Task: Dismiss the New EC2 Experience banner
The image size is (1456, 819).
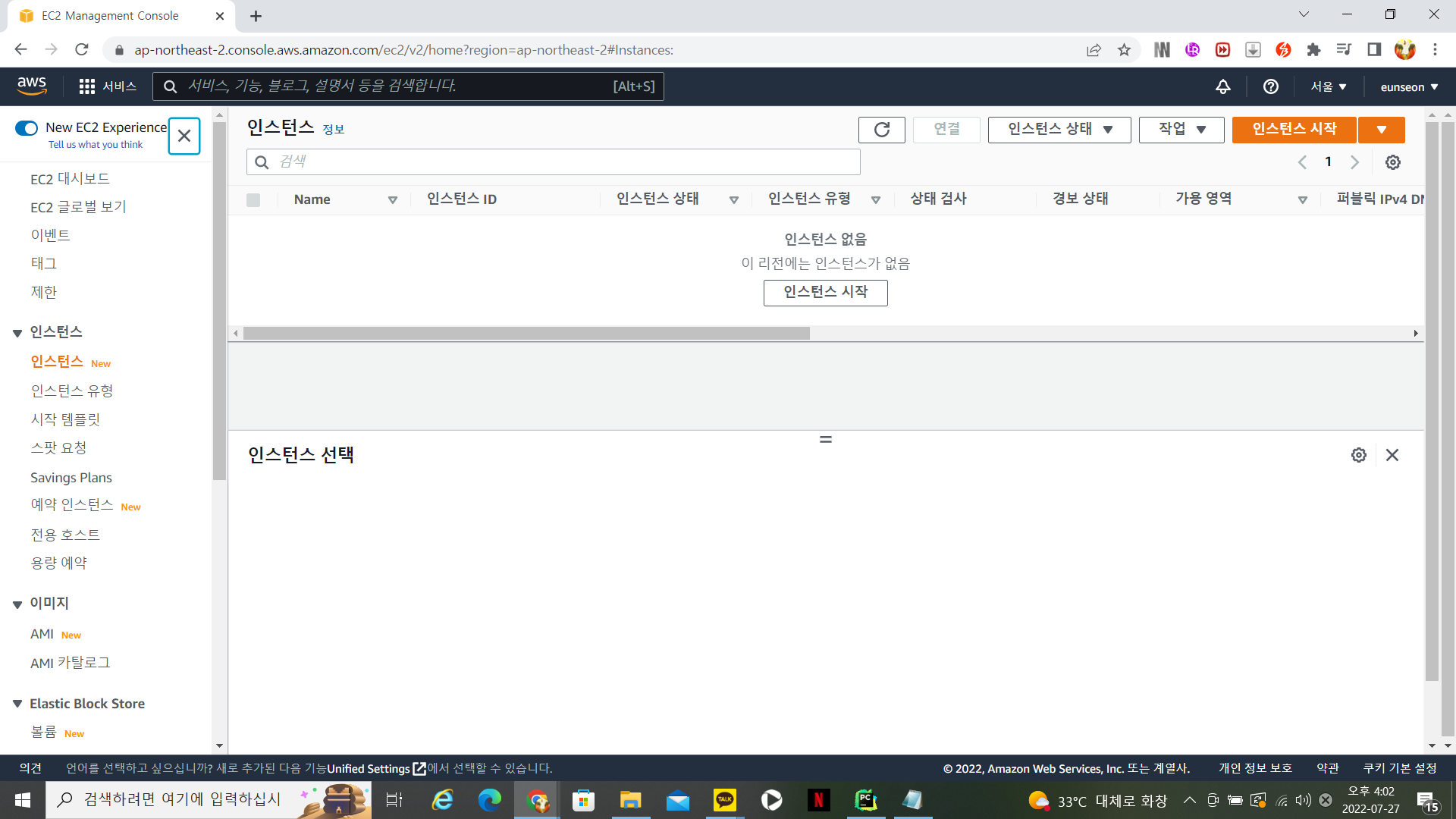Action: [x=184, y=136]
